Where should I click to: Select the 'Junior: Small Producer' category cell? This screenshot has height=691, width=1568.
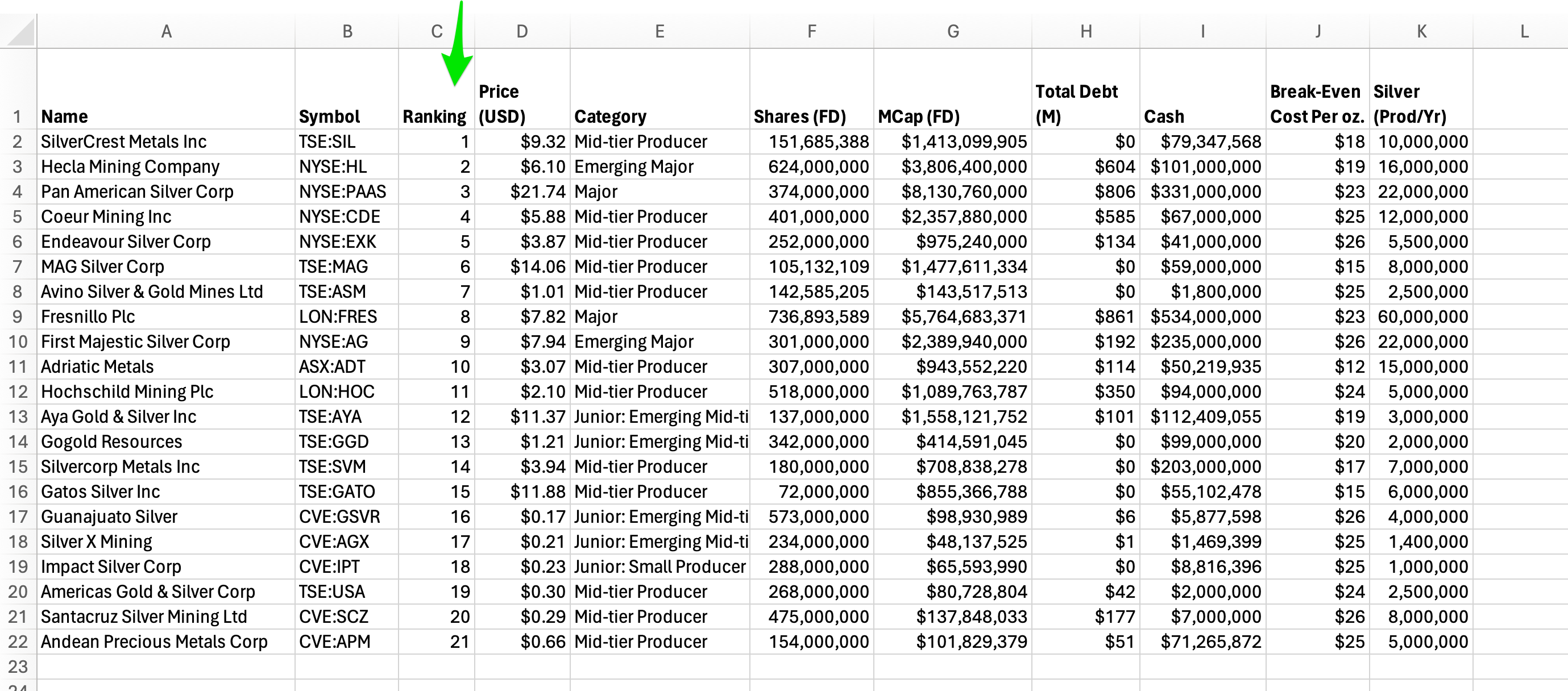point(660,567)
